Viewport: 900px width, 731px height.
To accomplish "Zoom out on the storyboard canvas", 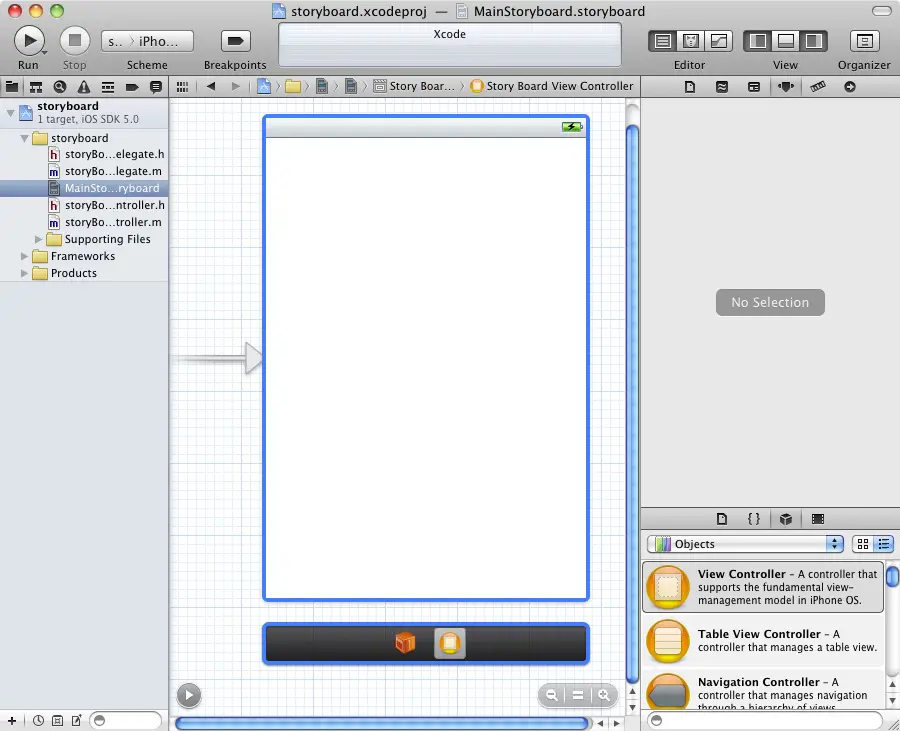I will point(552,695).
